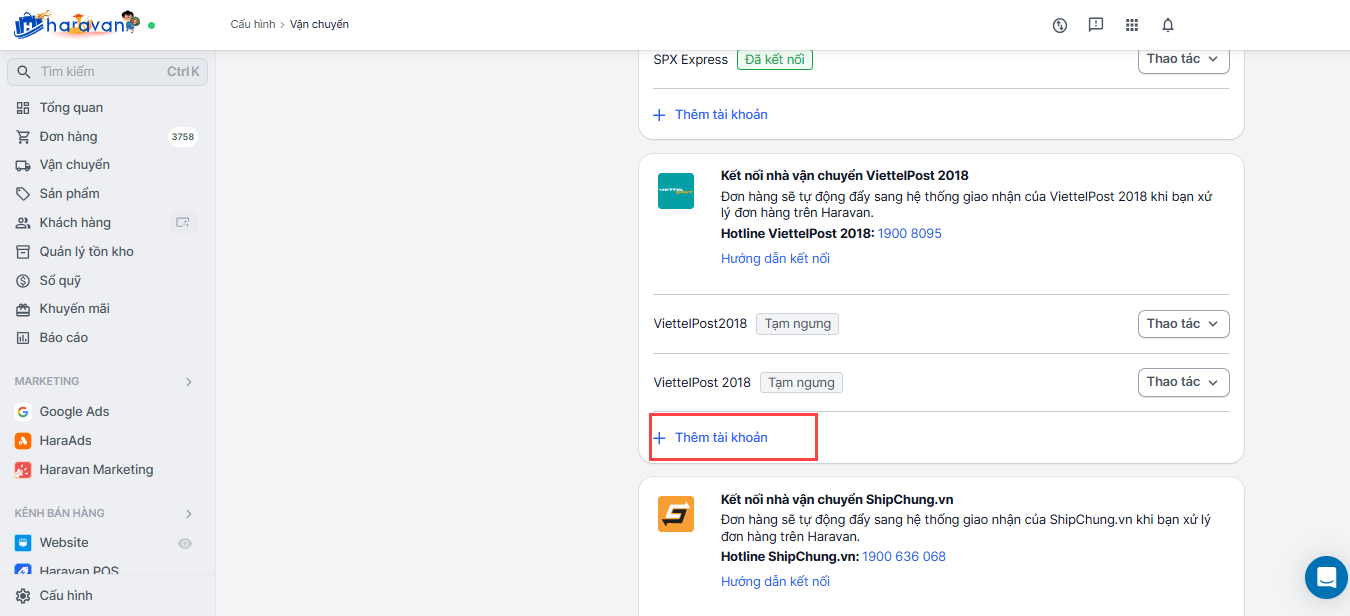Expand the MARKETING section chevron
This screenshot has height=616, width=1350.
[189, 382]
